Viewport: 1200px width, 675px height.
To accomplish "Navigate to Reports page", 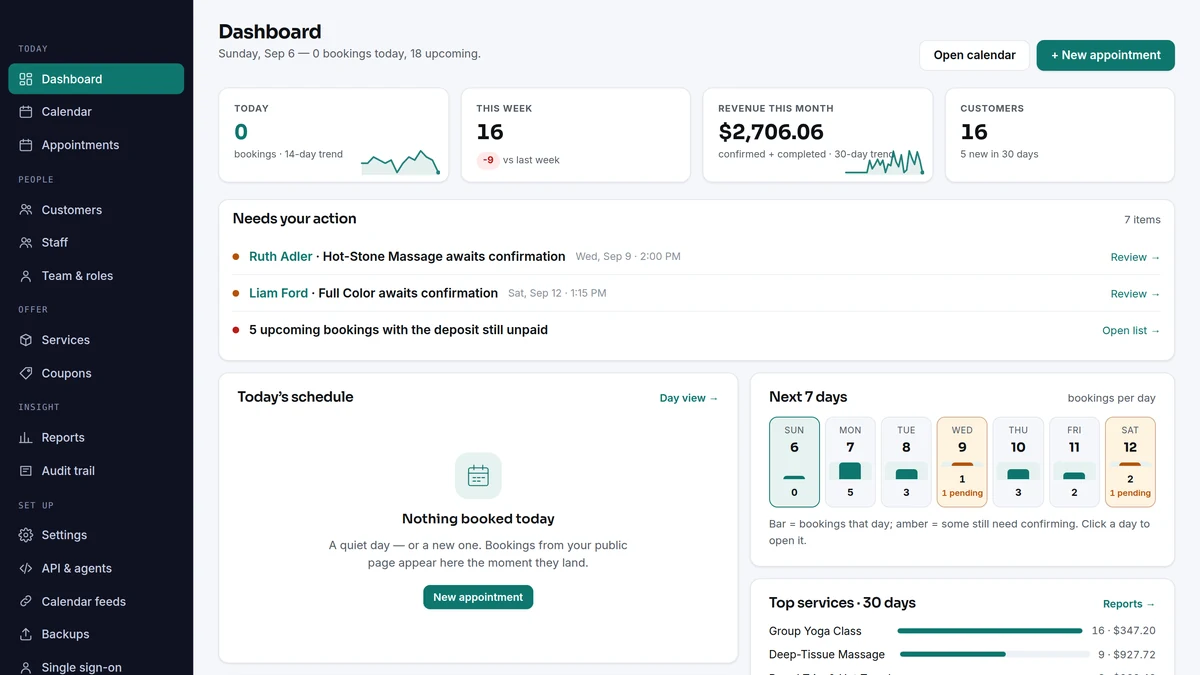I will point(96,438).
